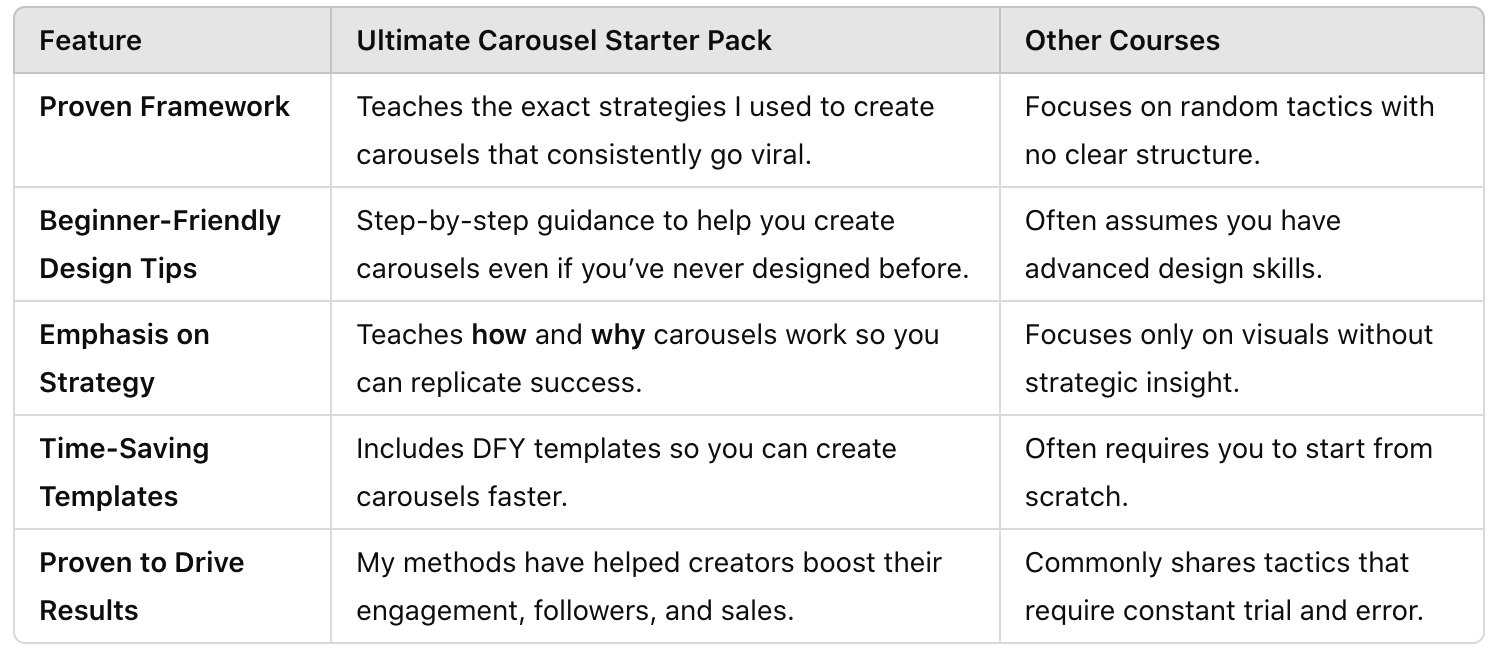Click the Emphasis on Strategy row label
This screenshot has height=656, width=1497.
click(x=124, y=358)
